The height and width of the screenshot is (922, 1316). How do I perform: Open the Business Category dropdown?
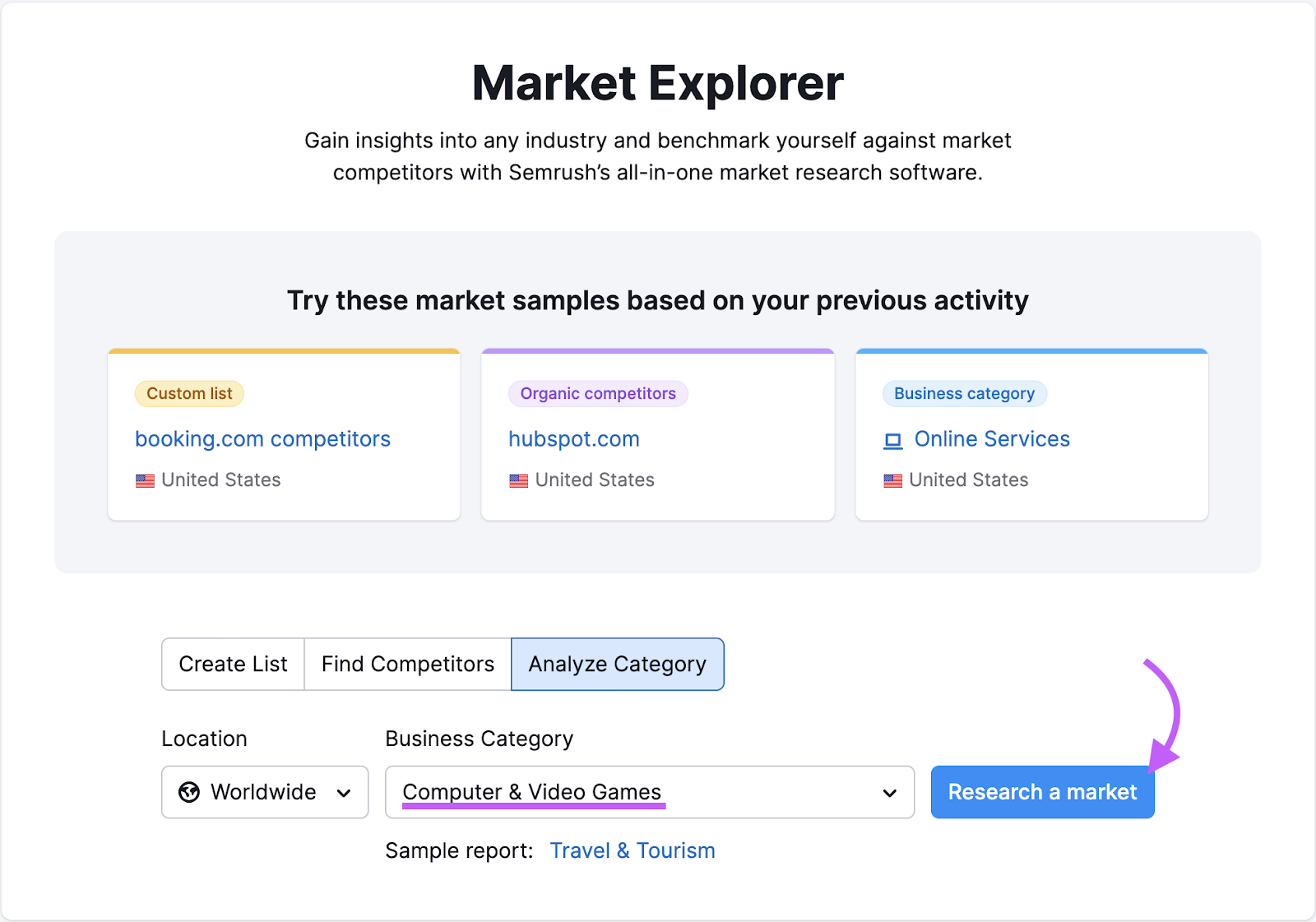point(649,792)
